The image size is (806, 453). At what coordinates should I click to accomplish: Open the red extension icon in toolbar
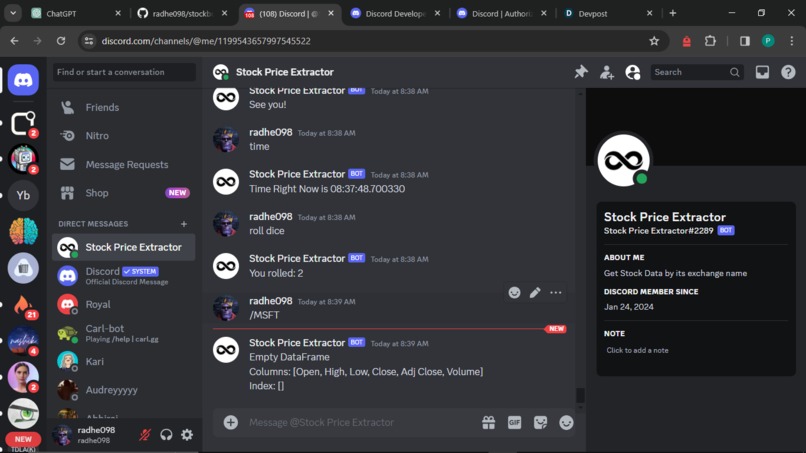686,41
